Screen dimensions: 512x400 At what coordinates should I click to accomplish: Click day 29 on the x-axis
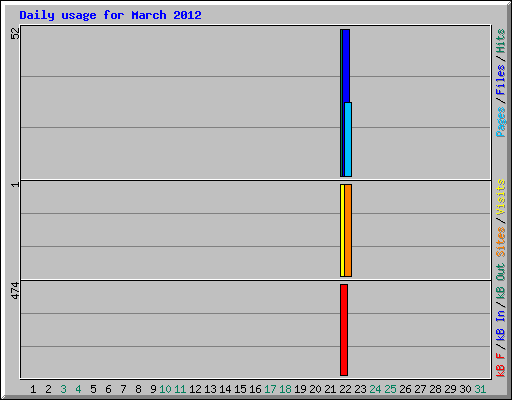(x=450, y=389)
